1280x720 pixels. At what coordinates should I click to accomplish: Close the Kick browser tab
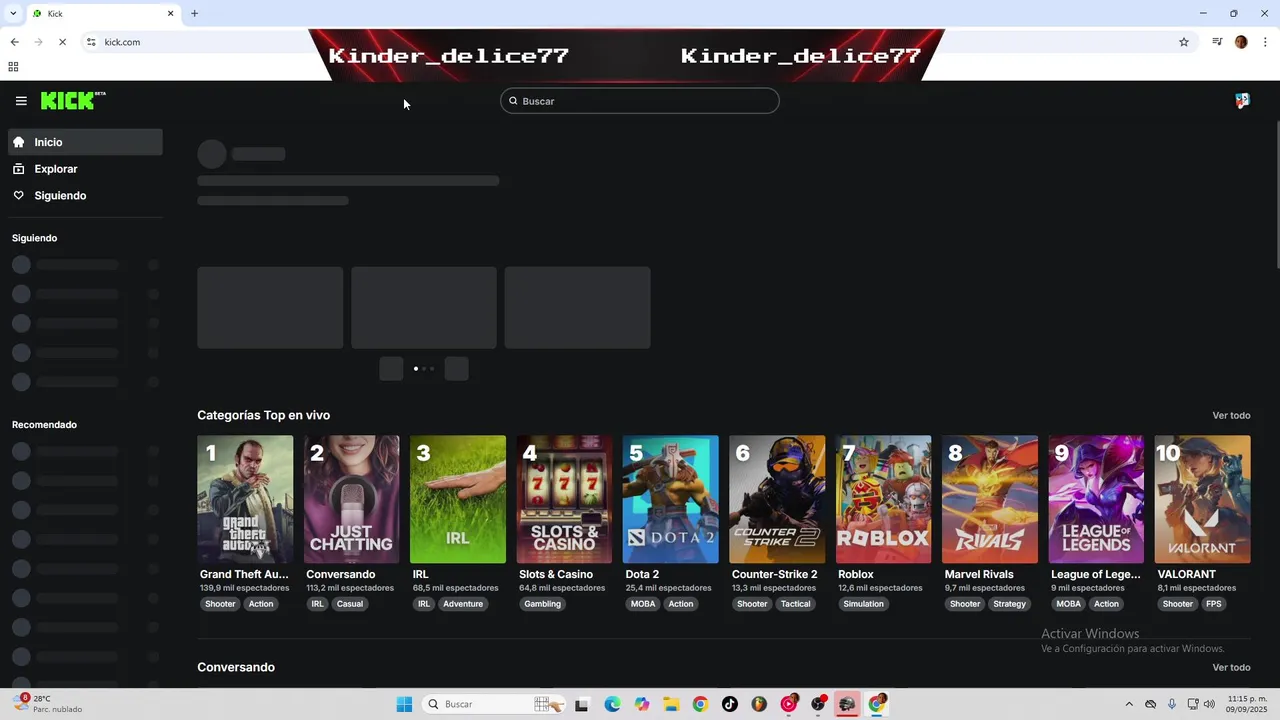coord(170,13)
